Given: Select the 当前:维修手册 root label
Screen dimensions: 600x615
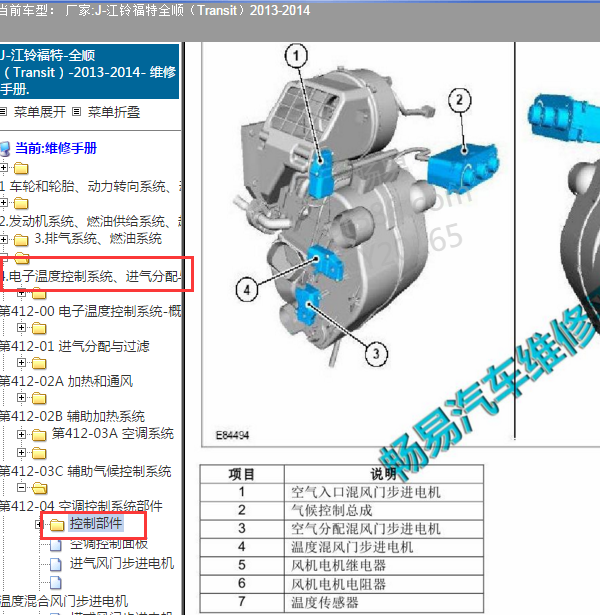Looking at the screenshot, I should click(56, 148).
